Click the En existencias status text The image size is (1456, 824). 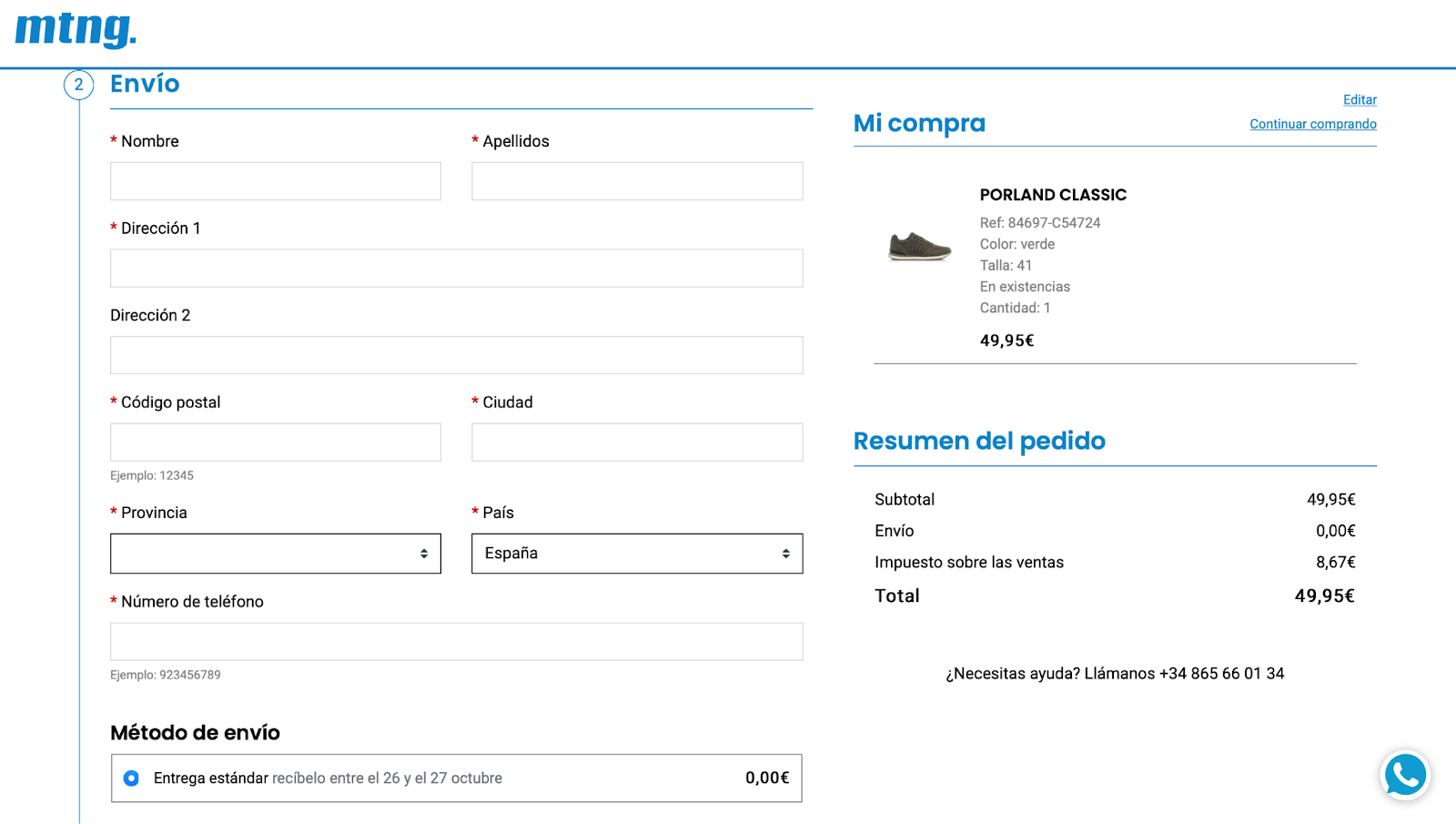1025,287
